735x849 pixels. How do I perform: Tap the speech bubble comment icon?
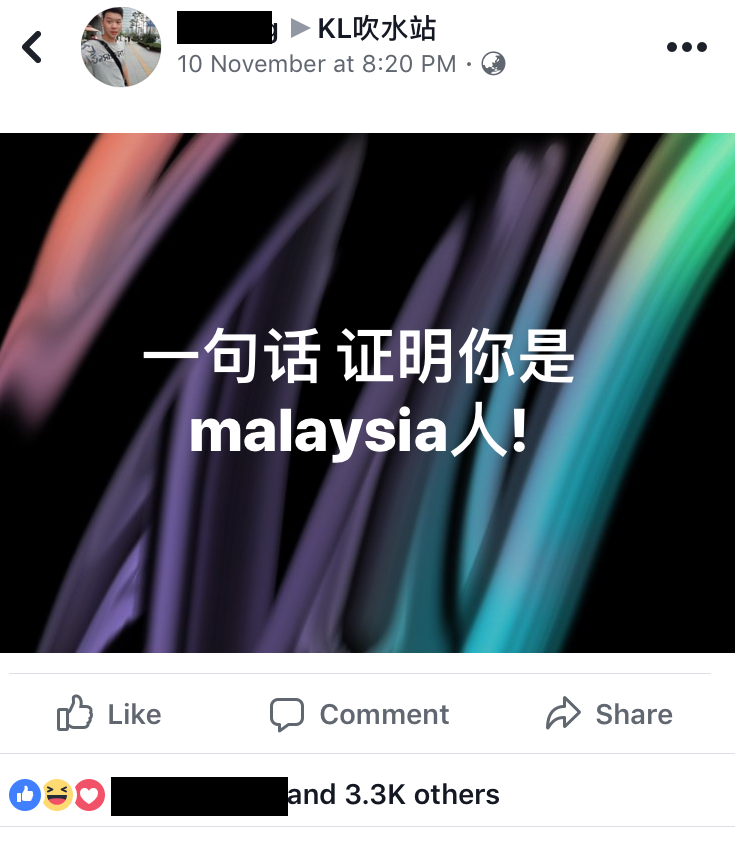coord(287,714)
